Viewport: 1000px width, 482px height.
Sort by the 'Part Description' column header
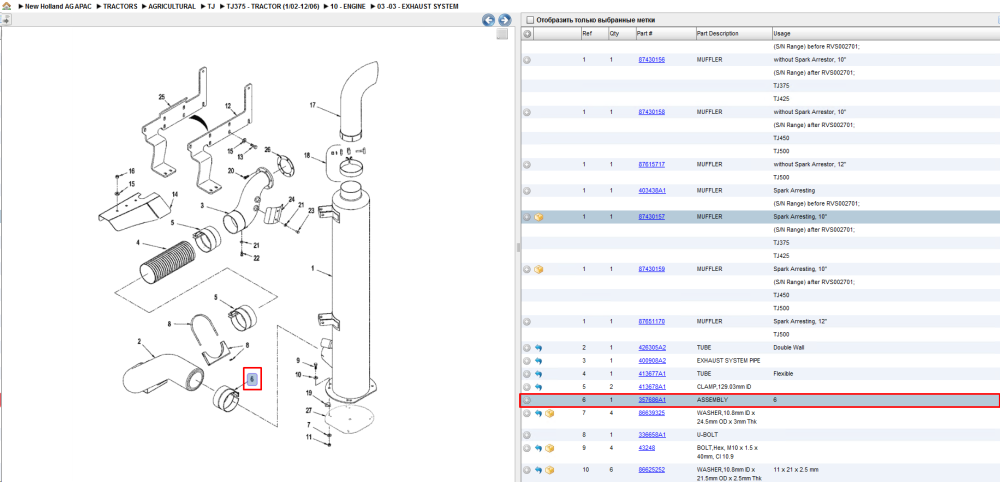pyautogui.click(x=717, y=33)
